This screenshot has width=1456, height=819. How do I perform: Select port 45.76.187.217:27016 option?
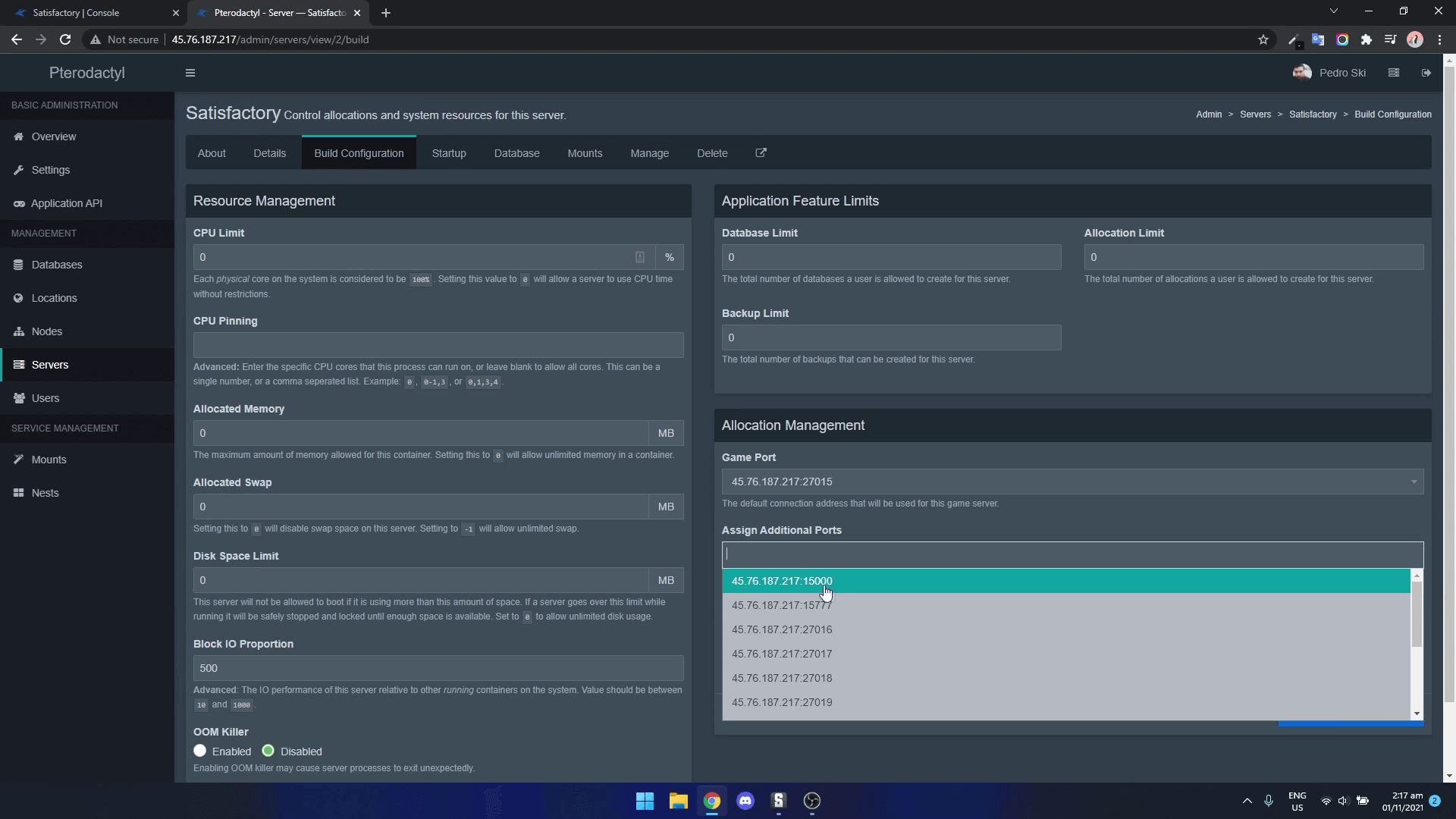click(x=1066, y=629)
